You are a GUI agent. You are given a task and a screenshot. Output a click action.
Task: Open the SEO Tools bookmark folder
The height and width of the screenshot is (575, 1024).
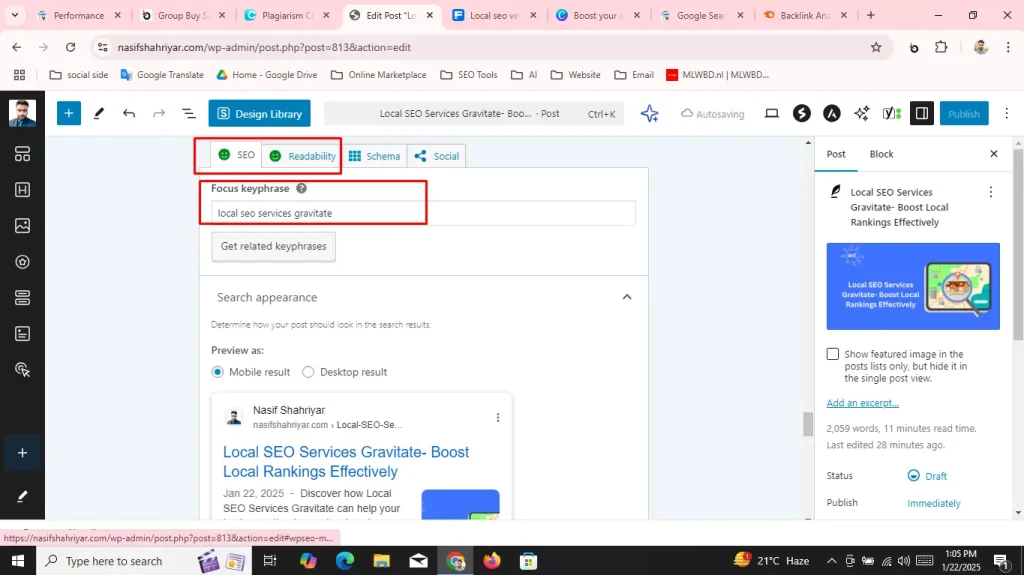(x=469, y=75)
